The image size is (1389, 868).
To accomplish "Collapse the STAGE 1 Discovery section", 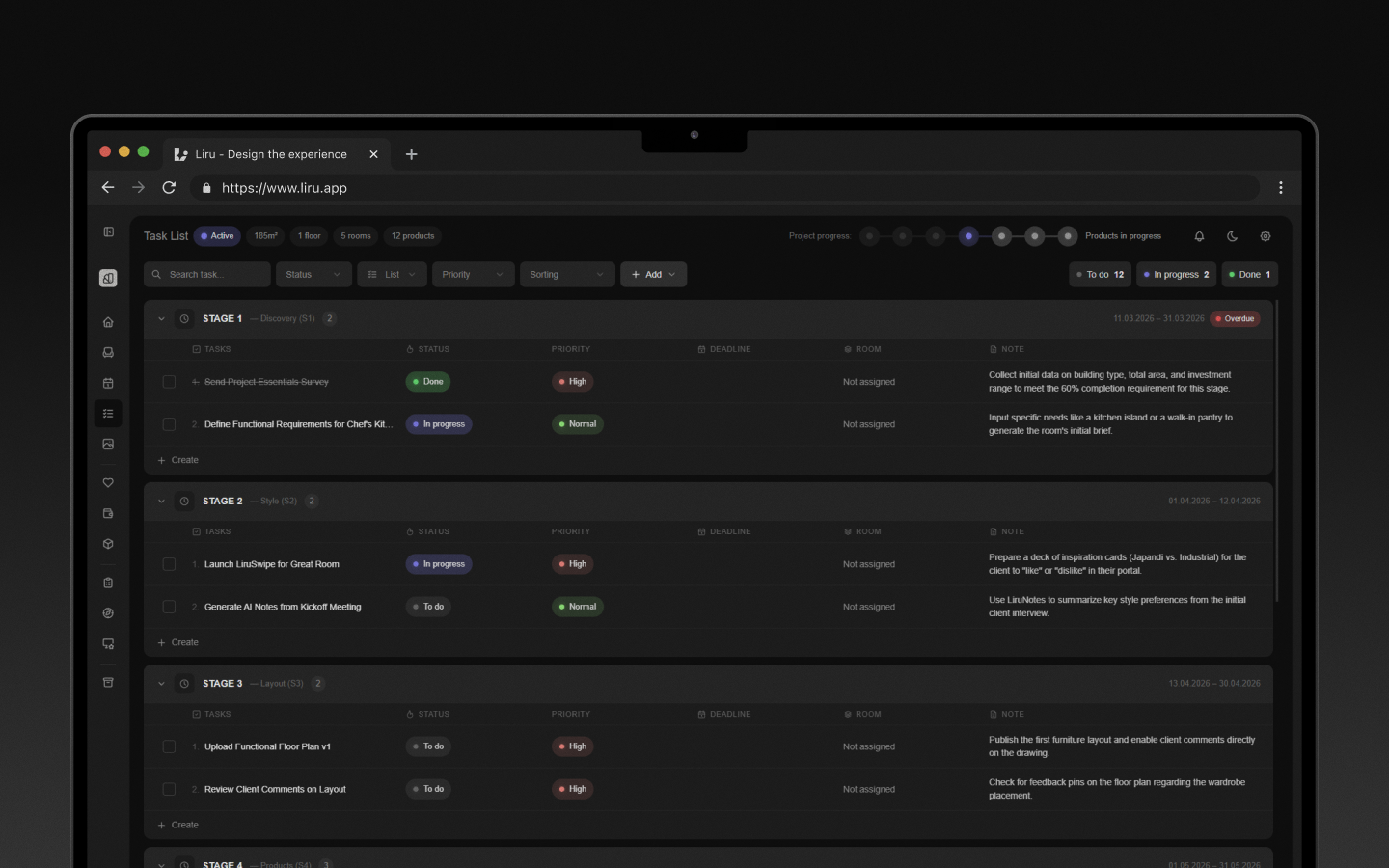I will pyautogui.click(x=161, y=318).
